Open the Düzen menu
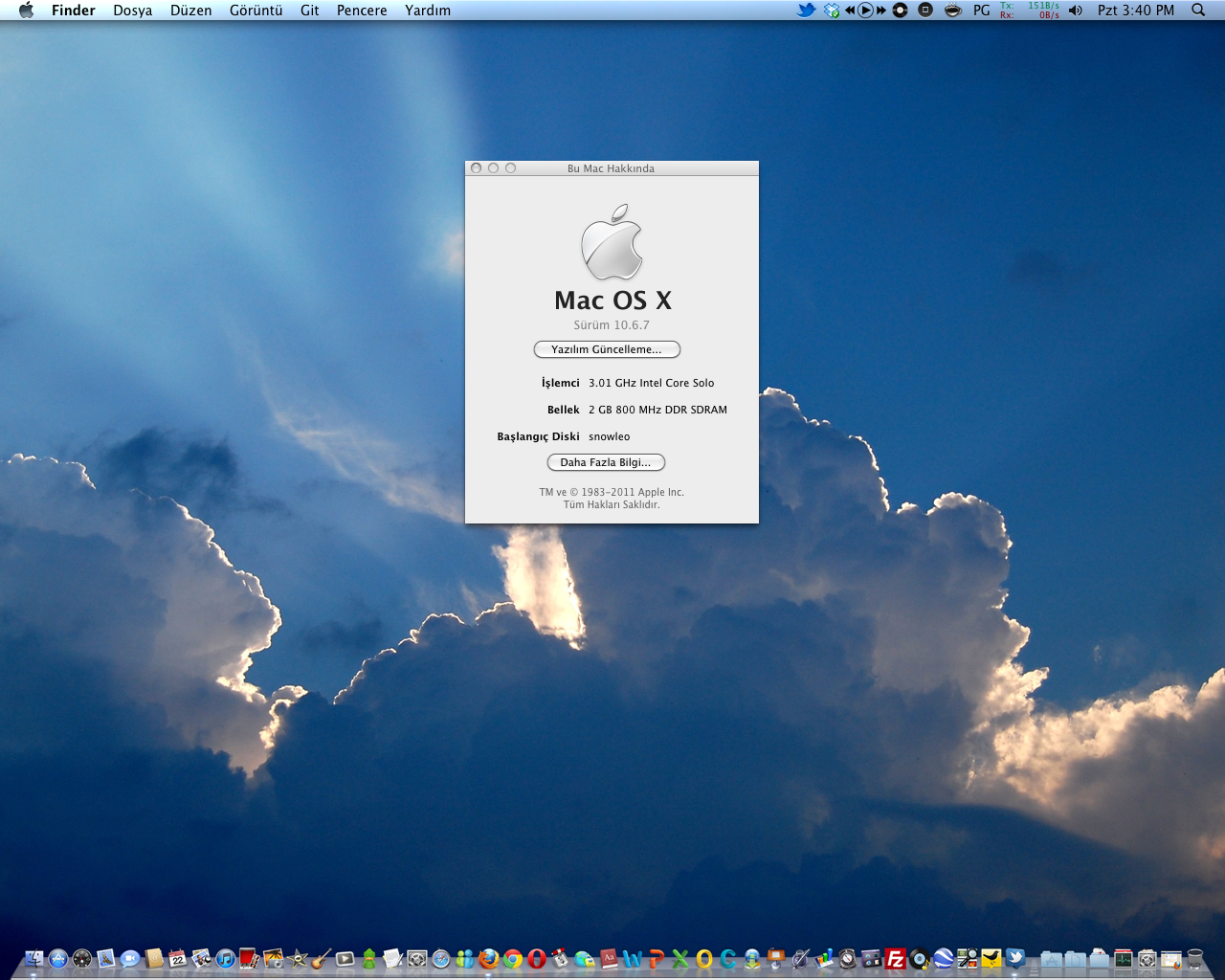Image resolution: width=1225 pixels, height=980 pixels. 191,10
